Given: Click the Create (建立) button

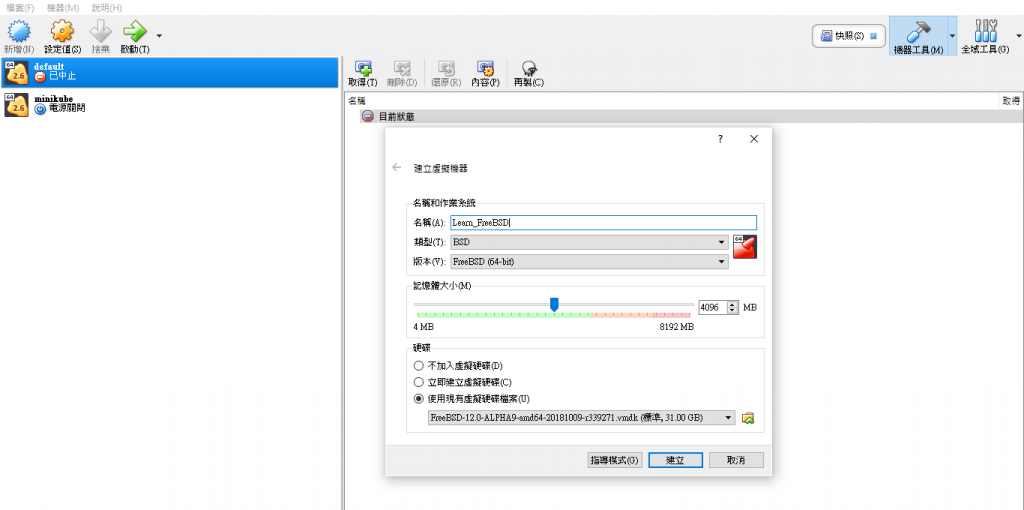Looking at the screenshot, I should [x=675, y=460].
